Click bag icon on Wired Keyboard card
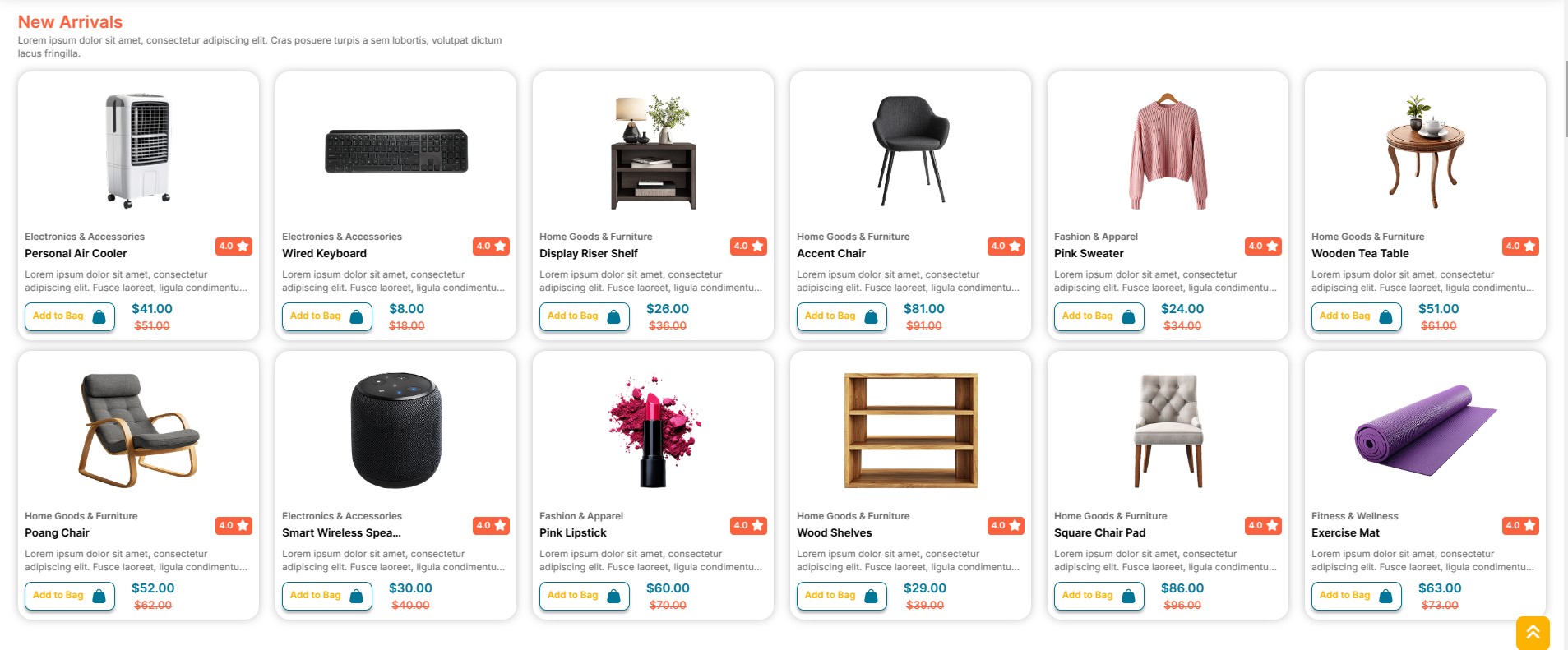Image resolution: width=1568 pixels, height=650 pixels. [x=356, y=316]
